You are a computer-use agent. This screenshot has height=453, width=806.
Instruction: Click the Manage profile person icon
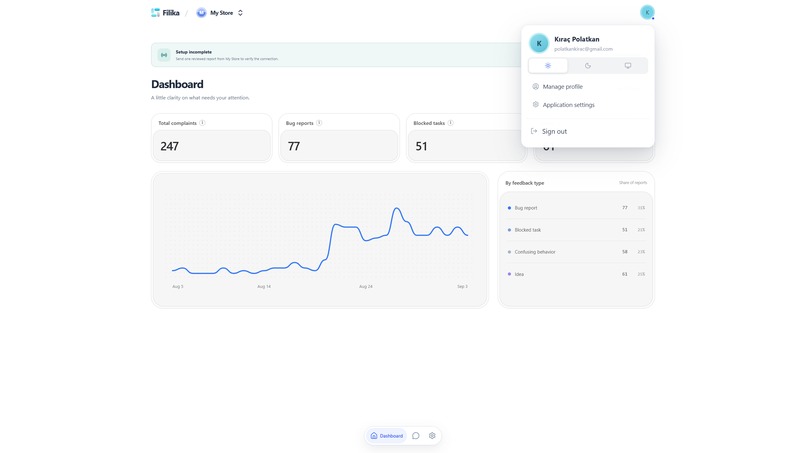click(536, 86)
